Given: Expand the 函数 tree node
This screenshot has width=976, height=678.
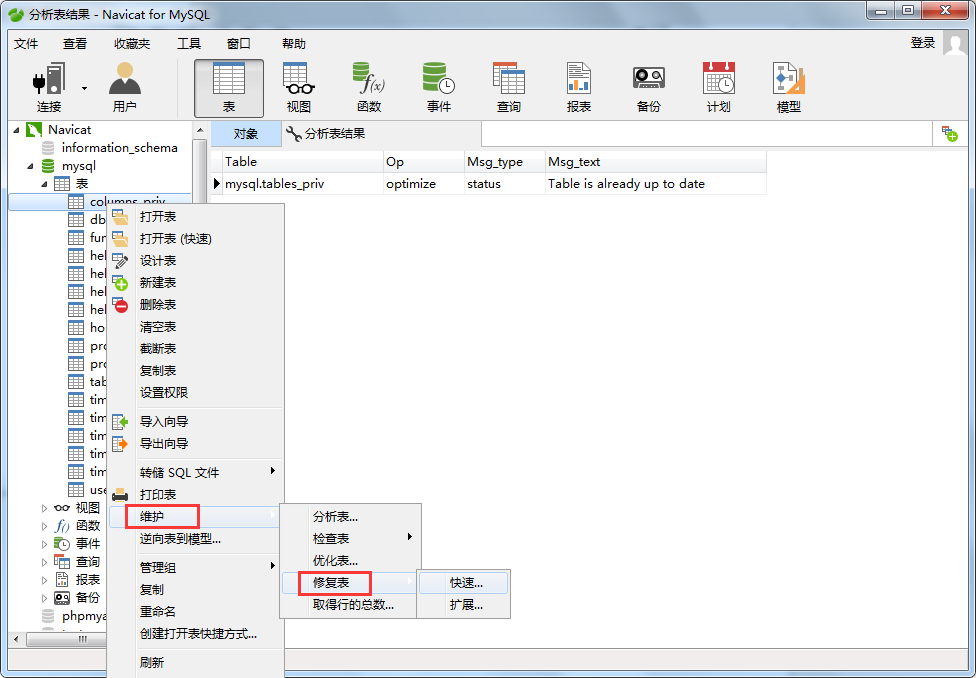Looking at the screenshot, I should click(x=44, y=526).
